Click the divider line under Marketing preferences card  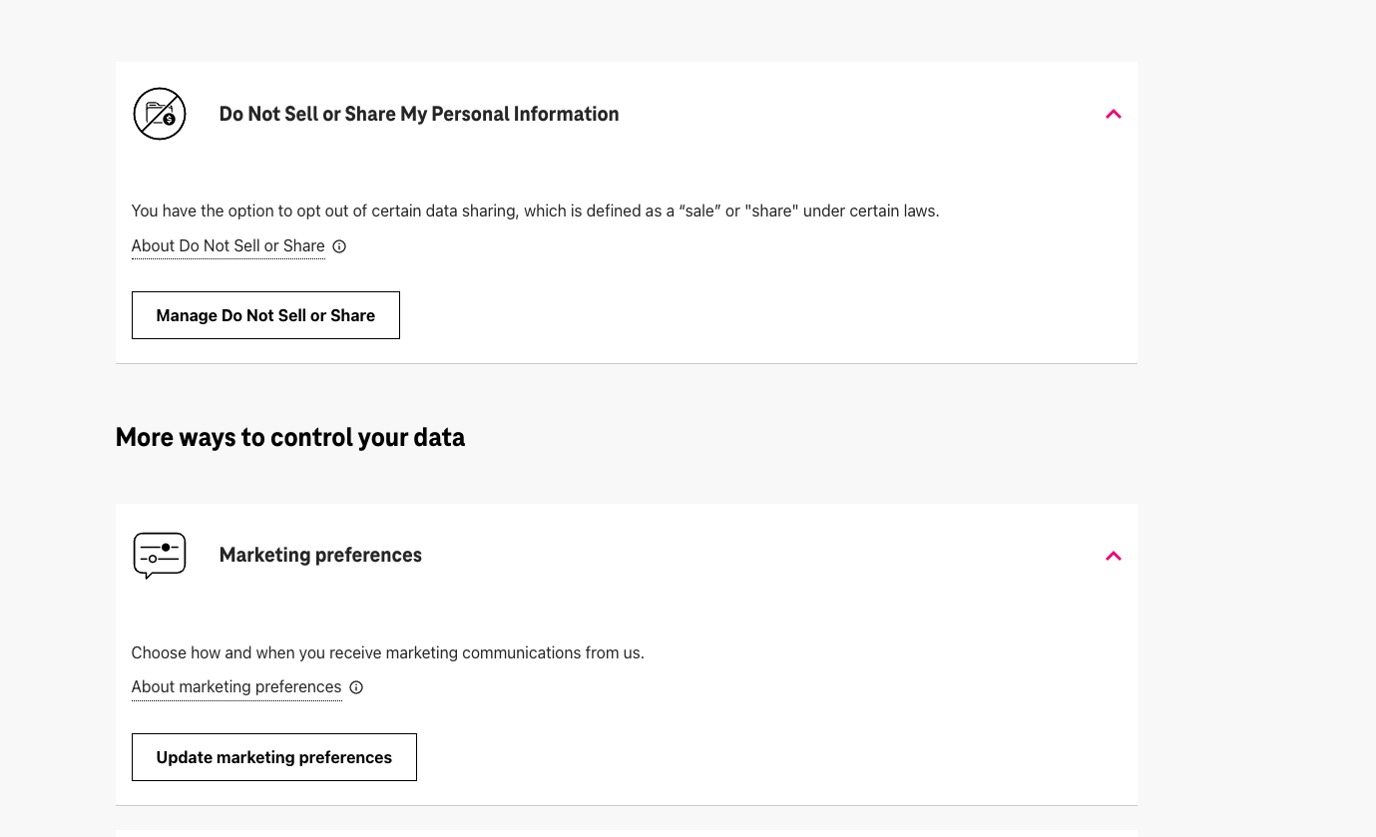[x=626, y=805]
